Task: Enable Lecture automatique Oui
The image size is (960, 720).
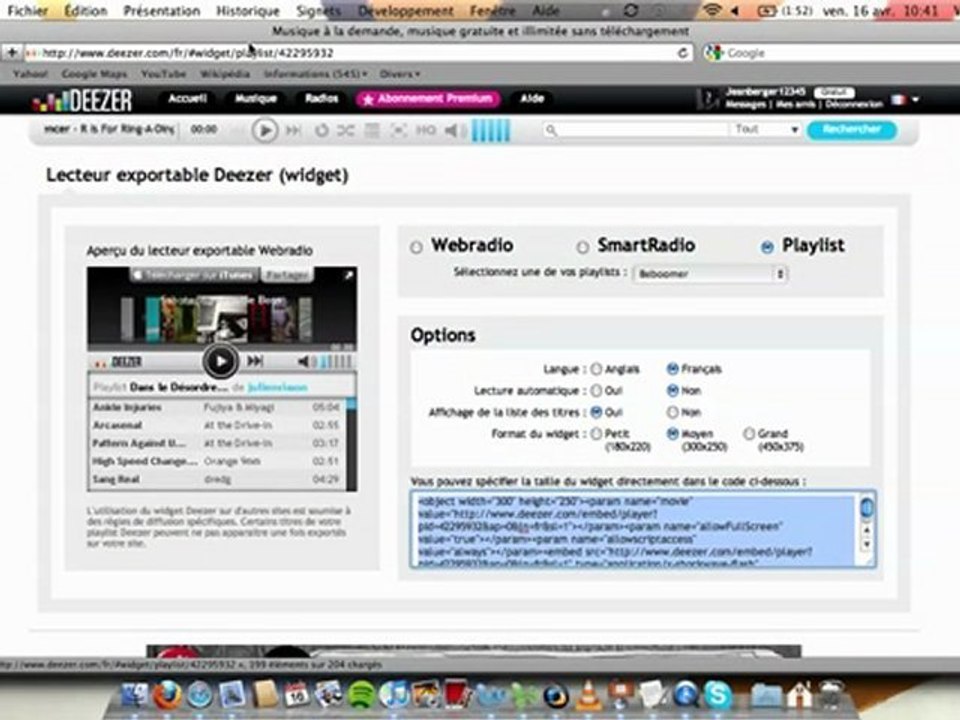Action: pos(596,391)
